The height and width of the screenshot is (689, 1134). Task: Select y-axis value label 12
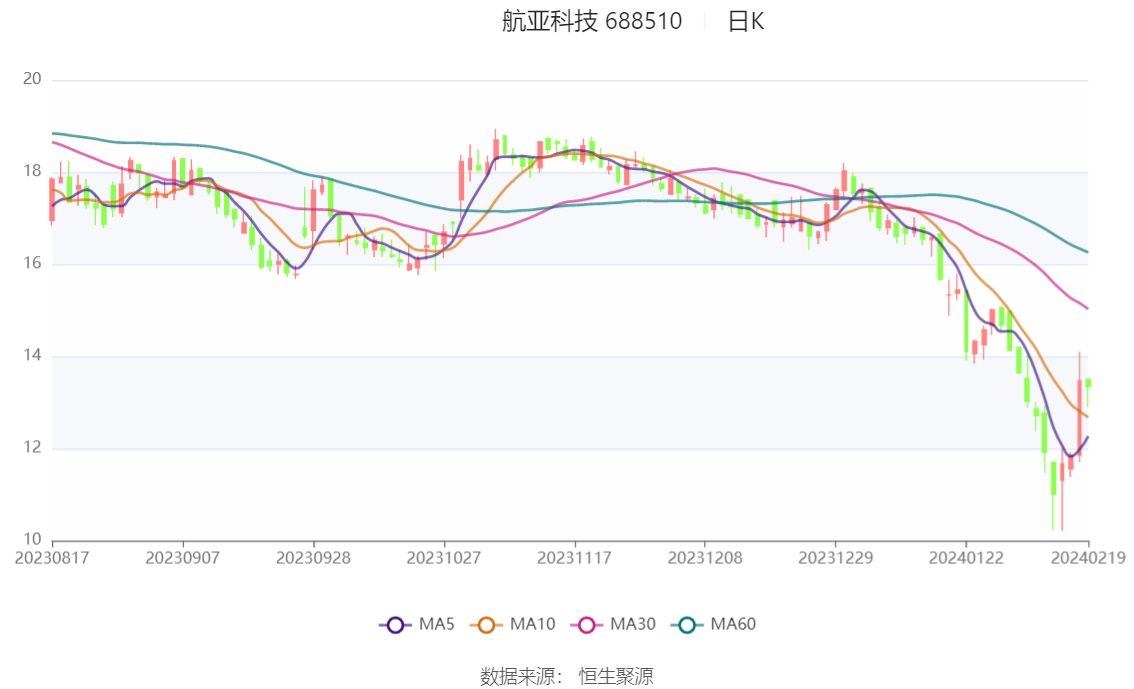coord(33,447)
